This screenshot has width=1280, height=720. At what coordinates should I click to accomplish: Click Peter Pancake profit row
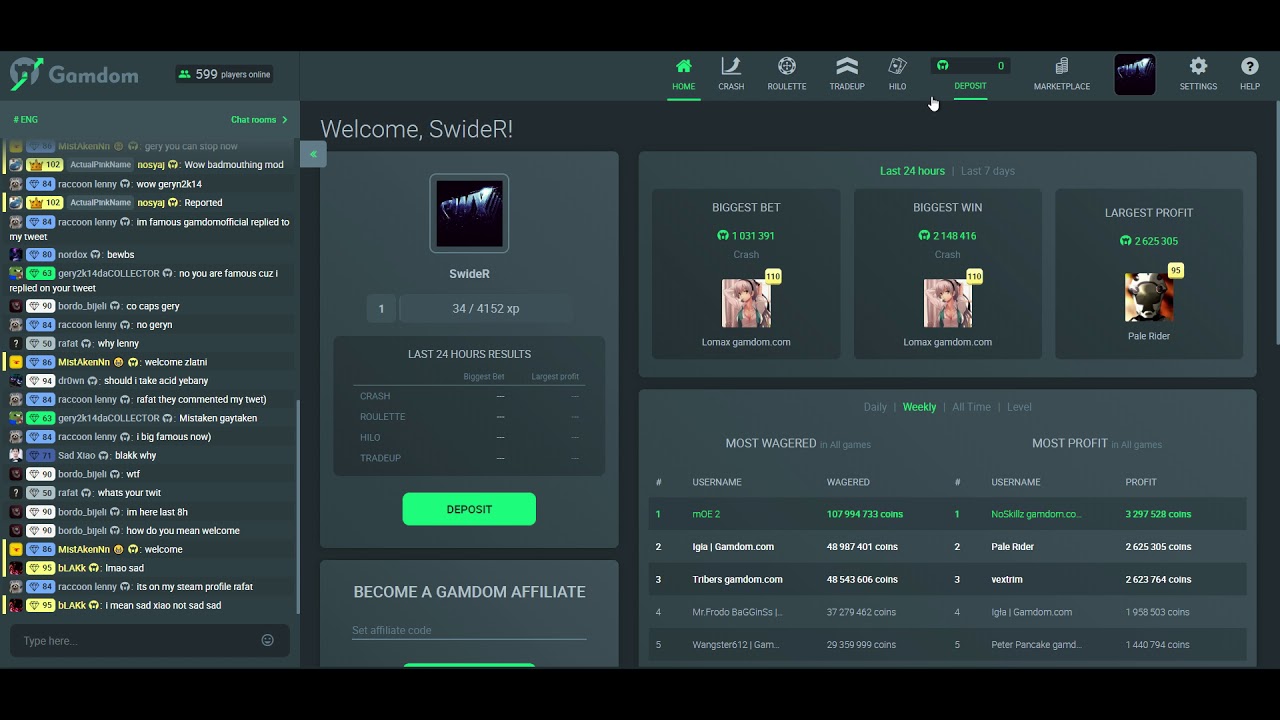[x=1098, y=645]
